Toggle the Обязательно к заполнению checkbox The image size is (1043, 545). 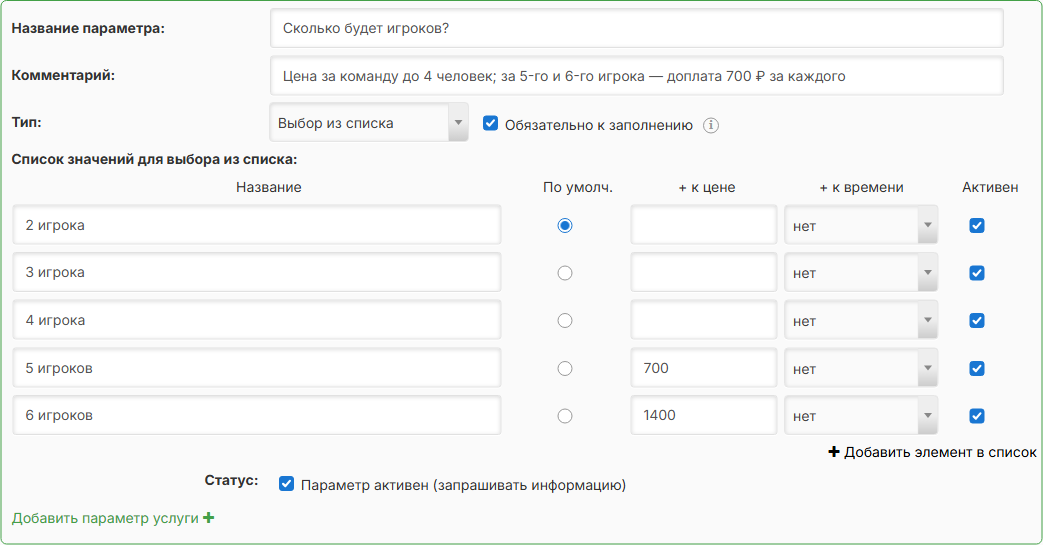coord(490,123)
